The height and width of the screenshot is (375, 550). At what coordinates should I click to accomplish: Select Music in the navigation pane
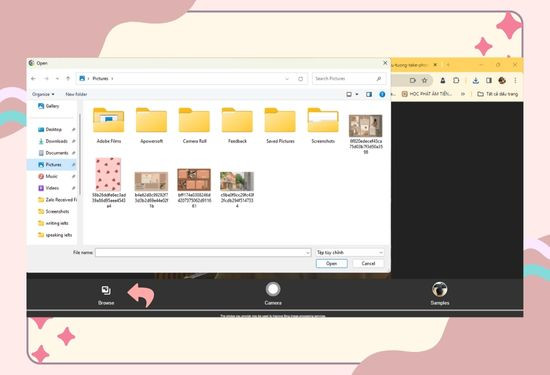tap(53, 176)
